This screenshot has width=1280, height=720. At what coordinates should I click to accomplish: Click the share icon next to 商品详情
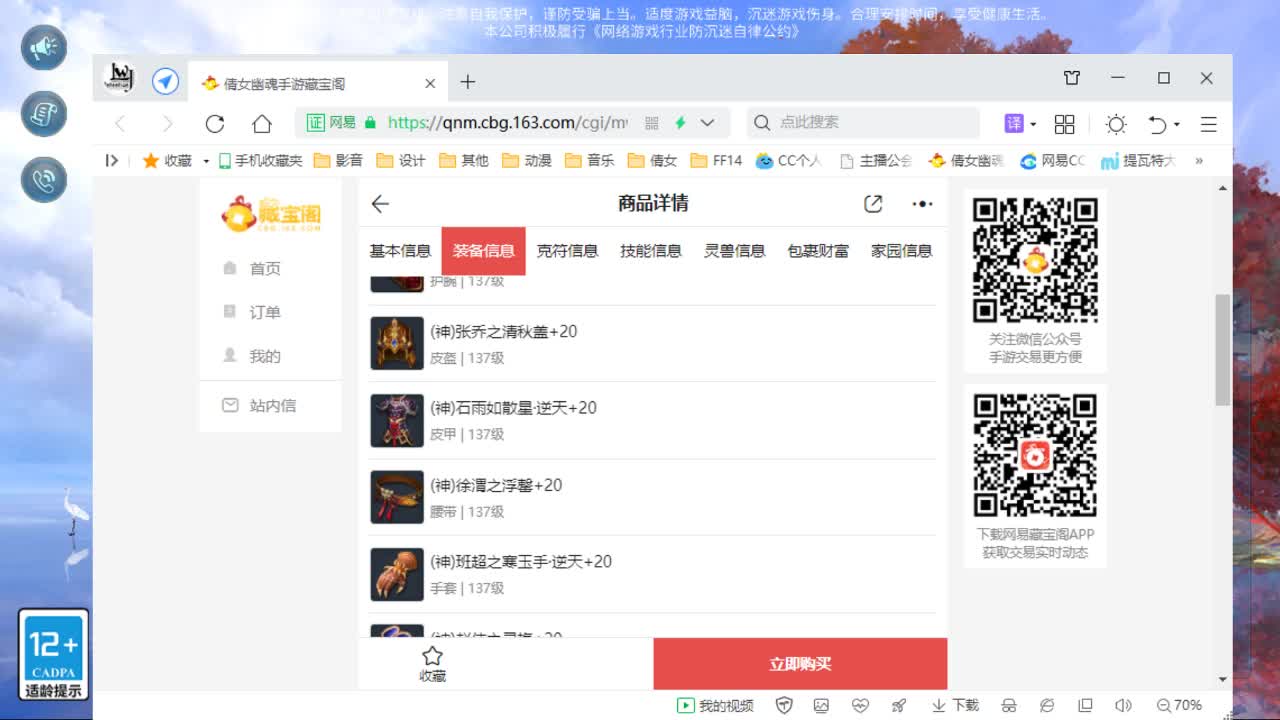(x=872, y=203)
